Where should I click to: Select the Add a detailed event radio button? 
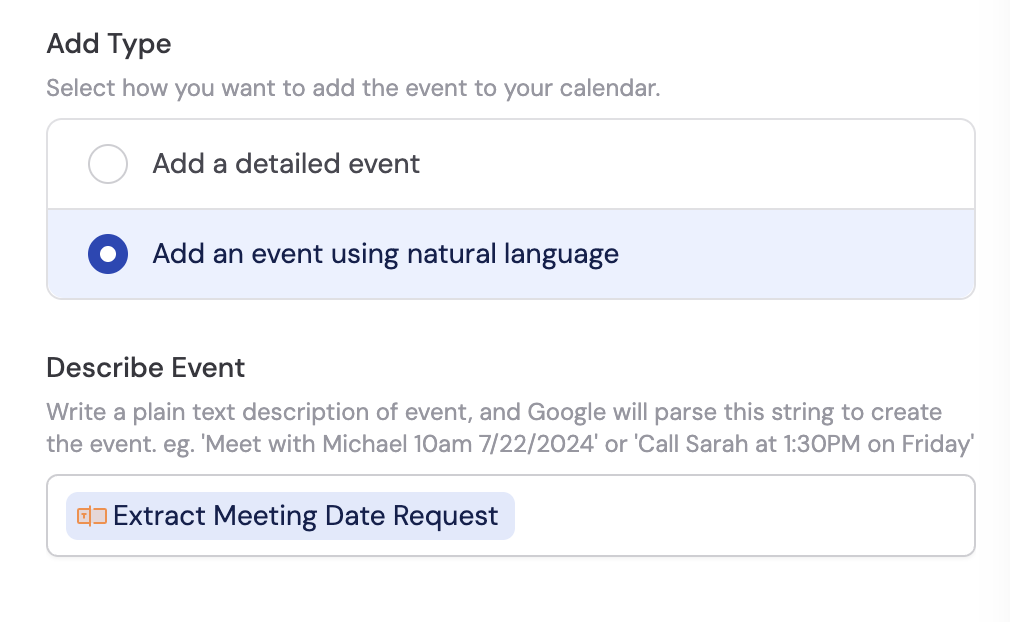coord(107,163)
